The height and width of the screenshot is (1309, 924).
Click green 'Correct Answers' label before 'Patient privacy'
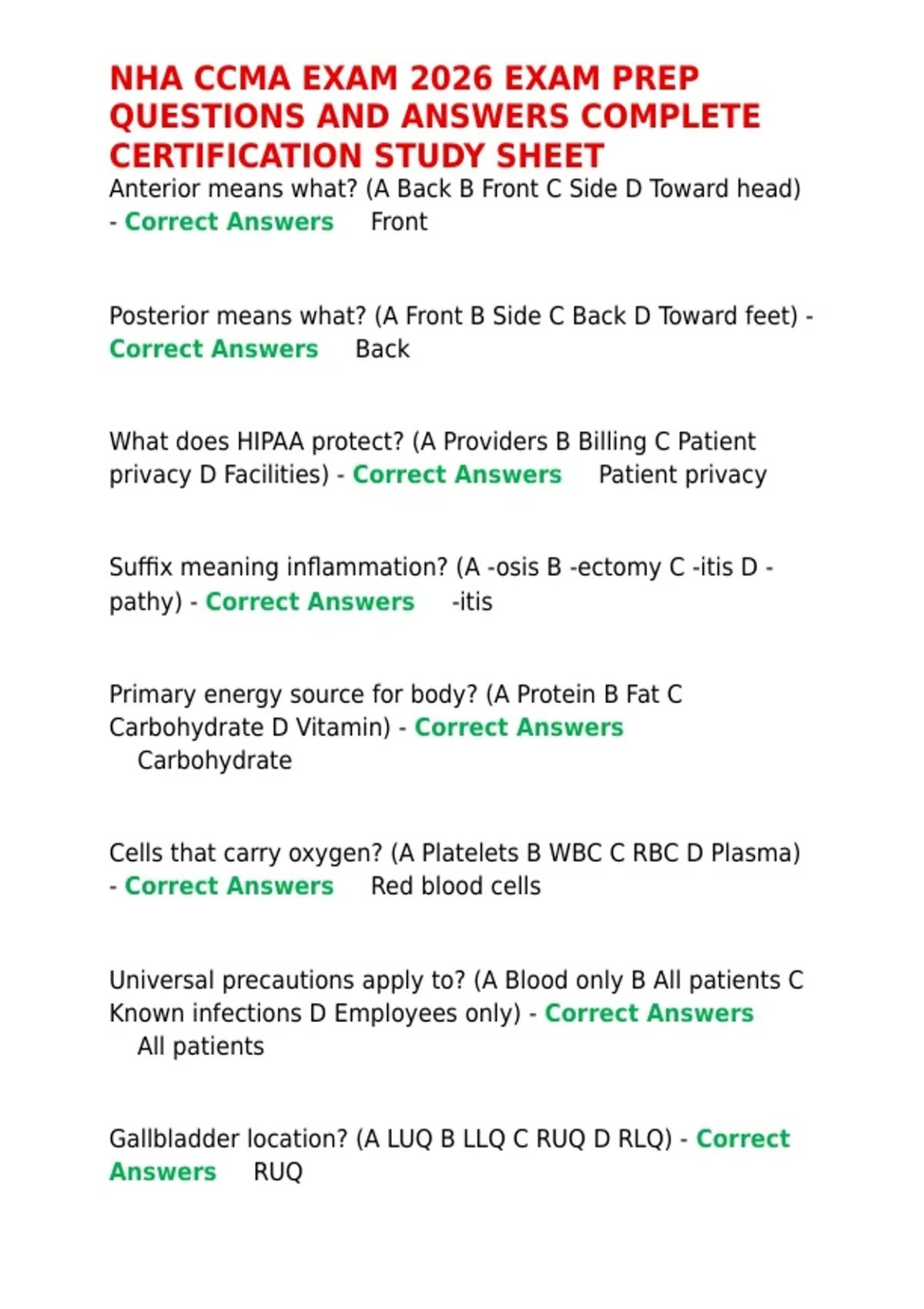[x=457, y=474]
